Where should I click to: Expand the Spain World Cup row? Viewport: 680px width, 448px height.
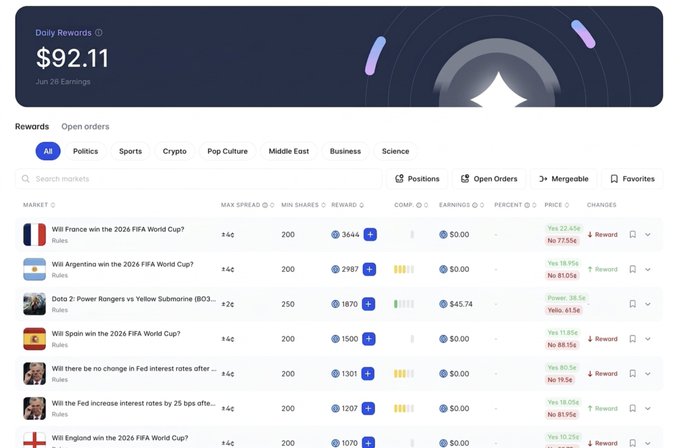(647, 339)
